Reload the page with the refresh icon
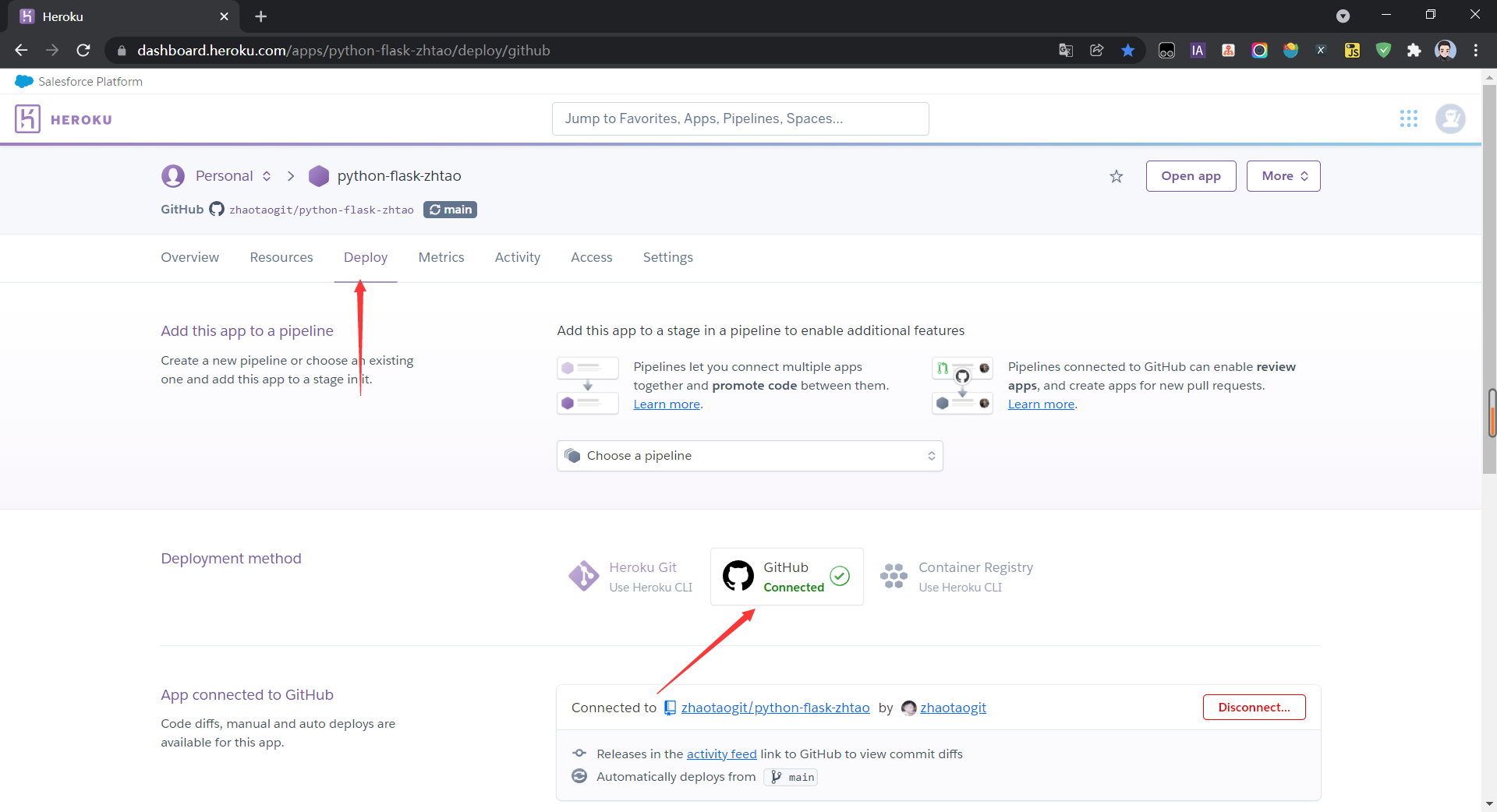The image size is (1497, 812). click(83, 50)
